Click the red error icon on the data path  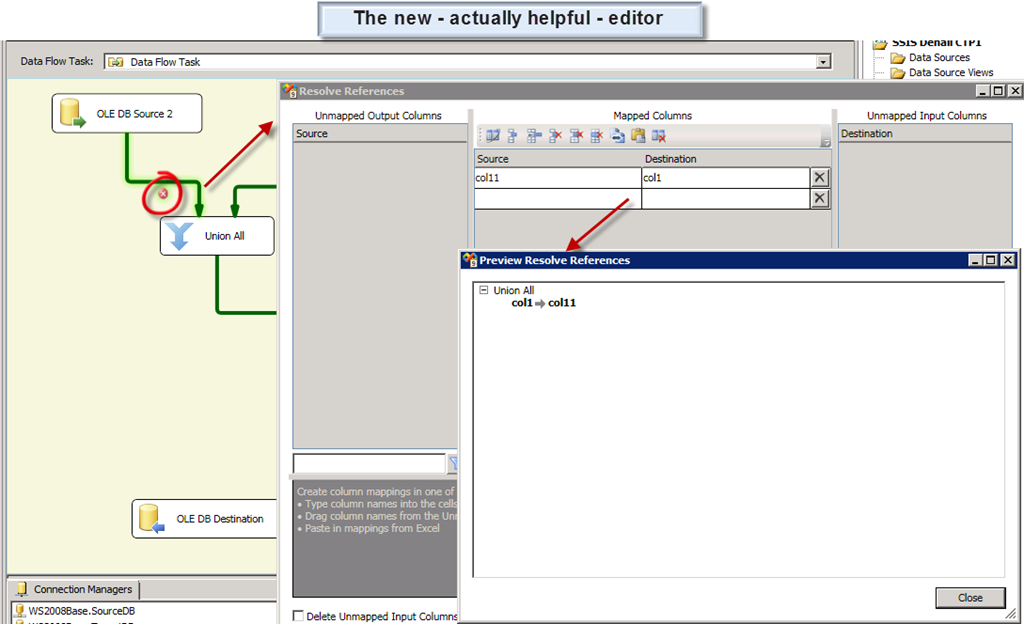click(x=163, y=193)
